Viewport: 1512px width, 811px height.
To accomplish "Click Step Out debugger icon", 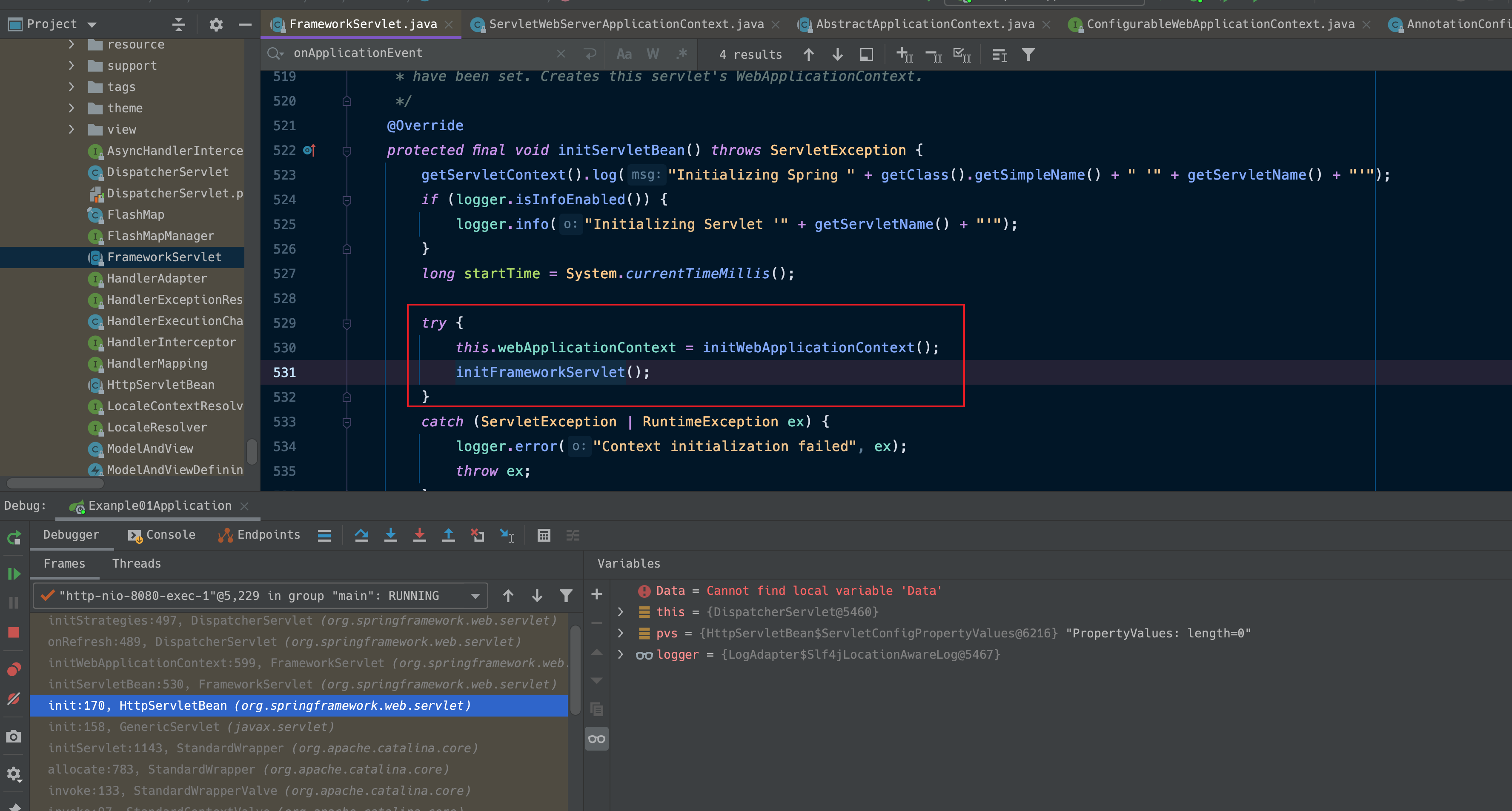I will pyautogui.click(x=448, y=535).
